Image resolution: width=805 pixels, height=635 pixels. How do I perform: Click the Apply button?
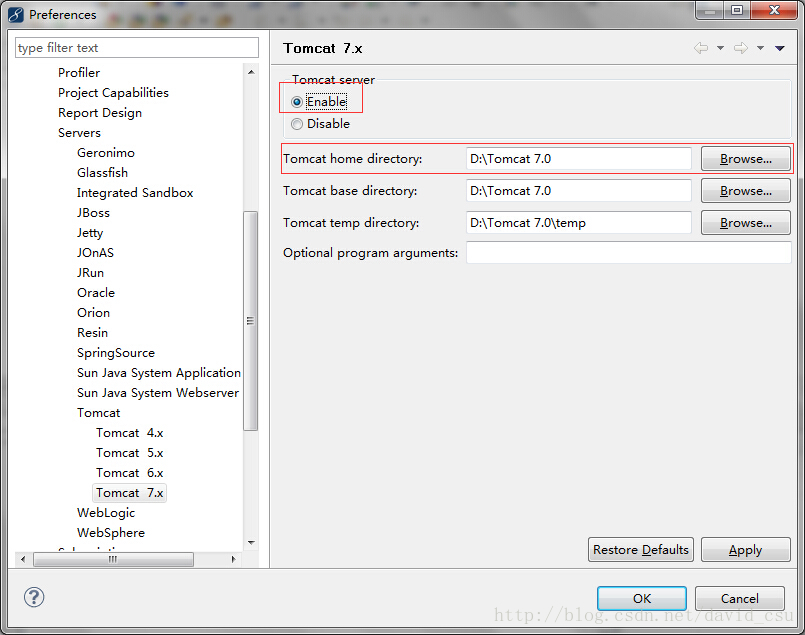[745, 549]
